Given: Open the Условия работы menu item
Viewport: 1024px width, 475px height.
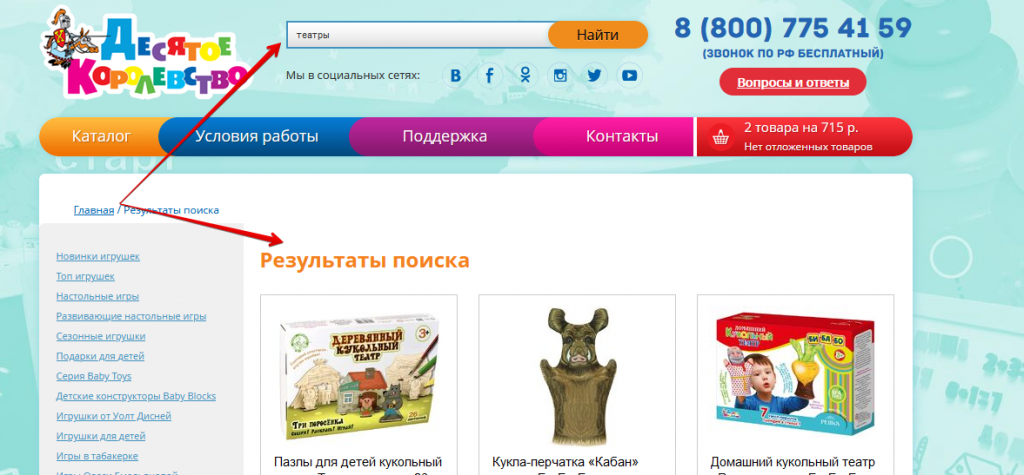Looking at the screenshot, I should tap(257, 137).
